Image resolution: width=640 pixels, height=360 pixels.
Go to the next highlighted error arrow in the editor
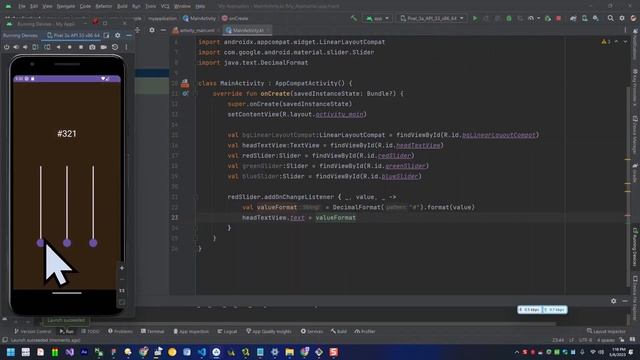click(x=624, y=42)
